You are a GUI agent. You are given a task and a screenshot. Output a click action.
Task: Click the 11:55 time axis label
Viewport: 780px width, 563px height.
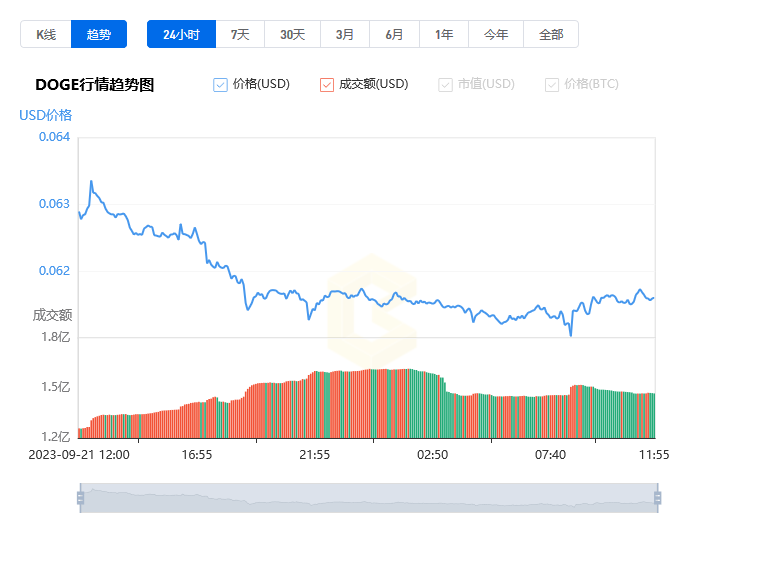654,455
